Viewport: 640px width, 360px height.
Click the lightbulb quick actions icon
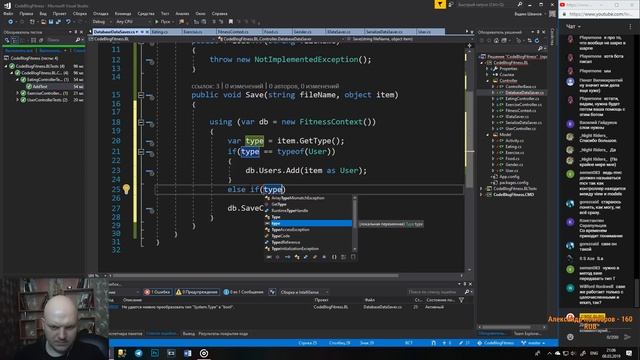click(126, 189)
